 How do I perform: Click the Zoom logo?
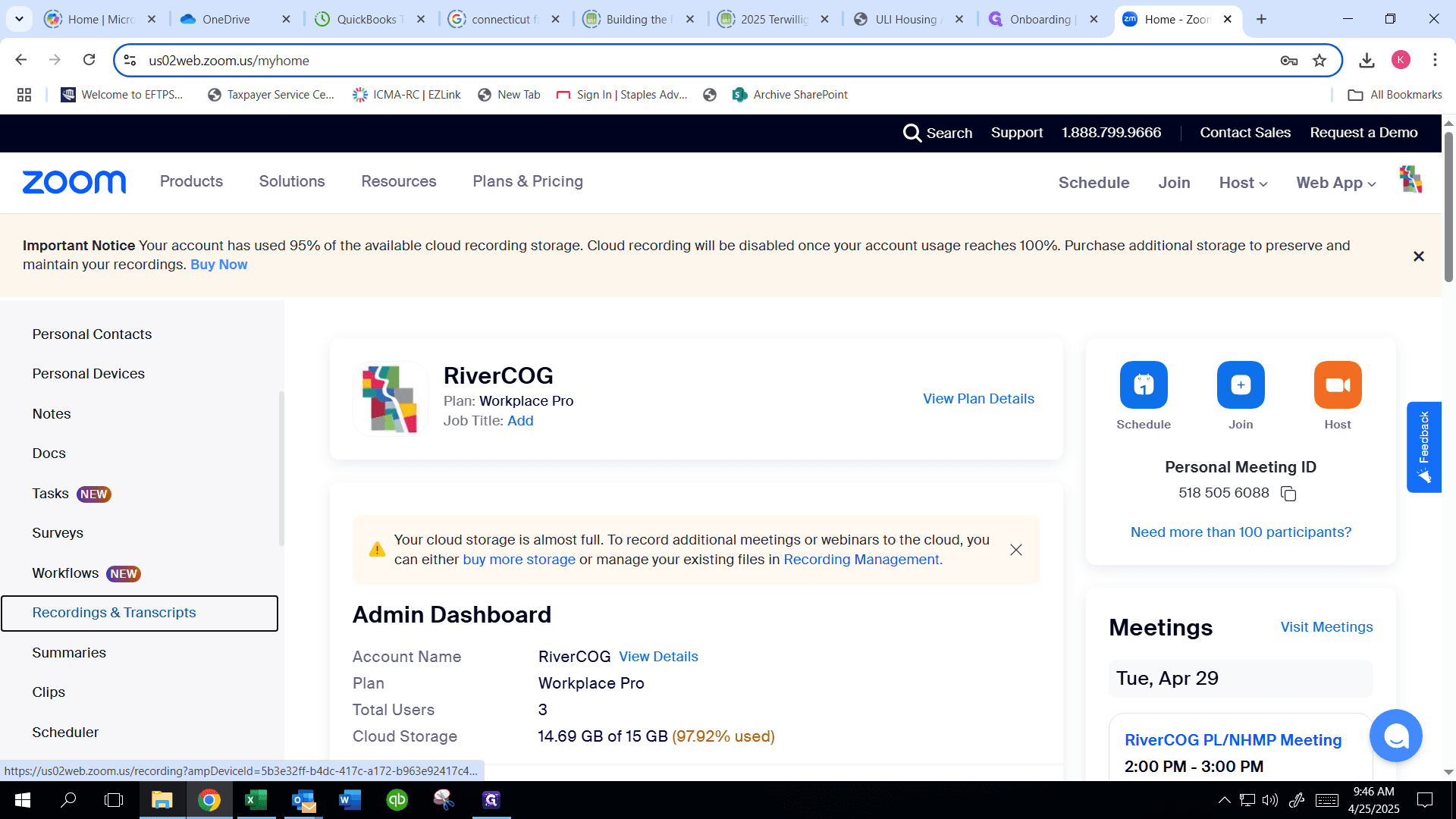[74, 182]
